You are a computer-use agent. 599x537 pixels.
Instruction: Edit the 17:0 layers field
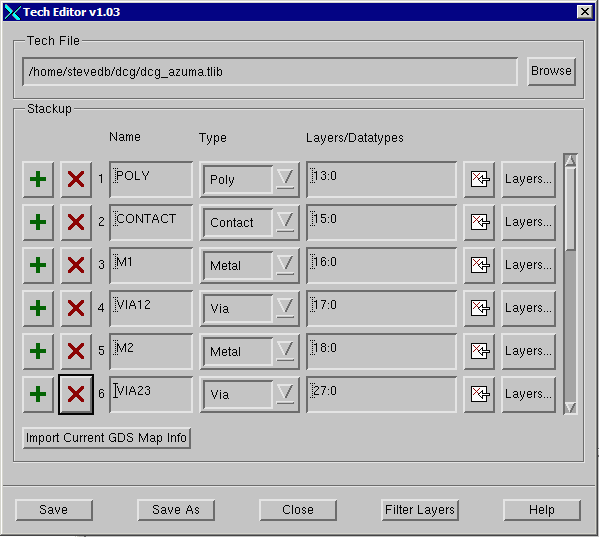point(382,308)
